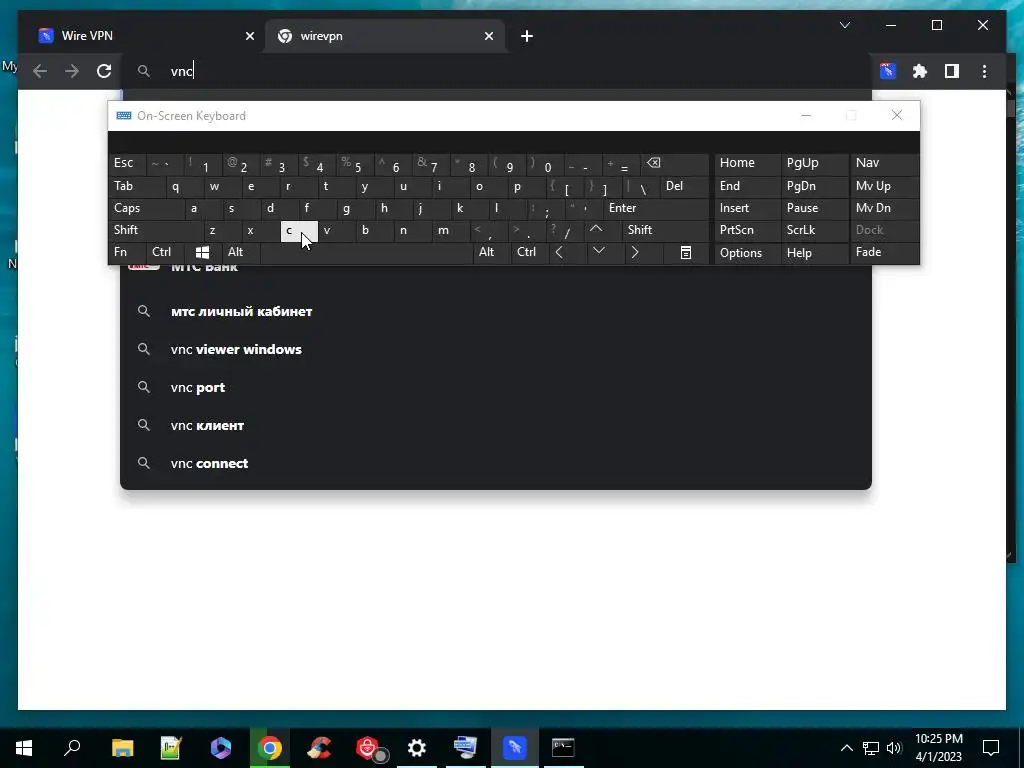This screenshot has width=1024, height=768.
Task: Select suggestion мтс личный кабинет
Action: tap(496, 312)
